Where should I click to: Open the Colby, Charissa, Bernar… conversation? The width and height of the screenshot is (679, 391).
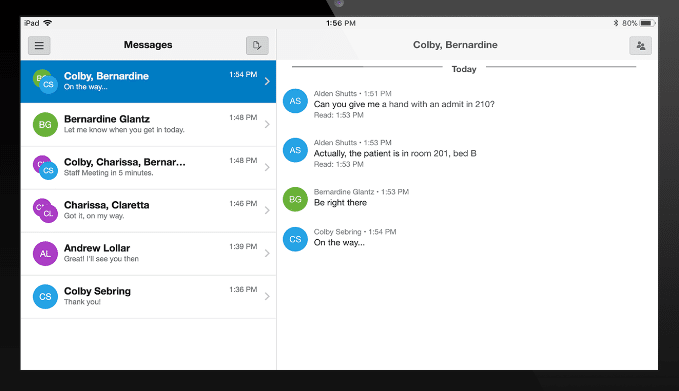[x=148, y=168]
